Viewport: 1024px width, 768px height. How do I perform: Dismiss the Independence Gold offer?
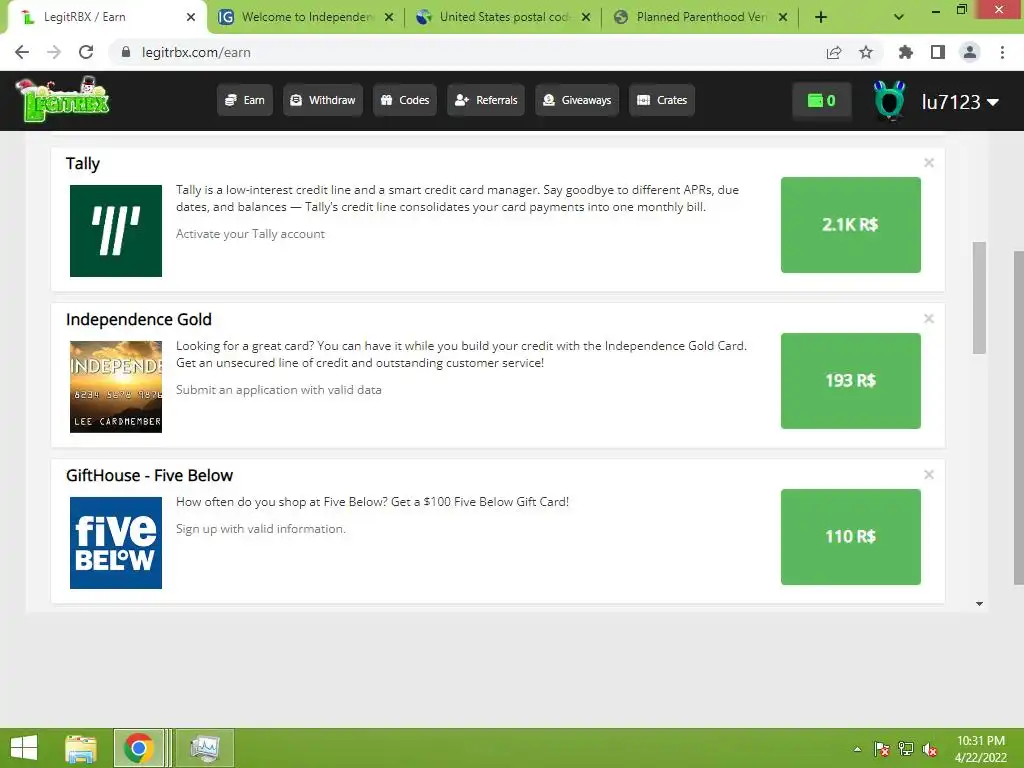[929, 319]
